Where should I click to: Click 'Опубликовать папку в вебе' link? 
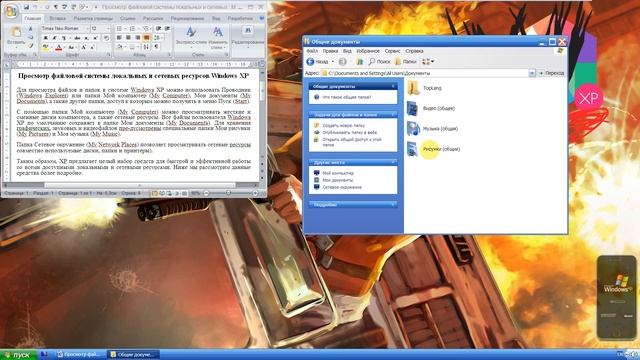[350, 132]
